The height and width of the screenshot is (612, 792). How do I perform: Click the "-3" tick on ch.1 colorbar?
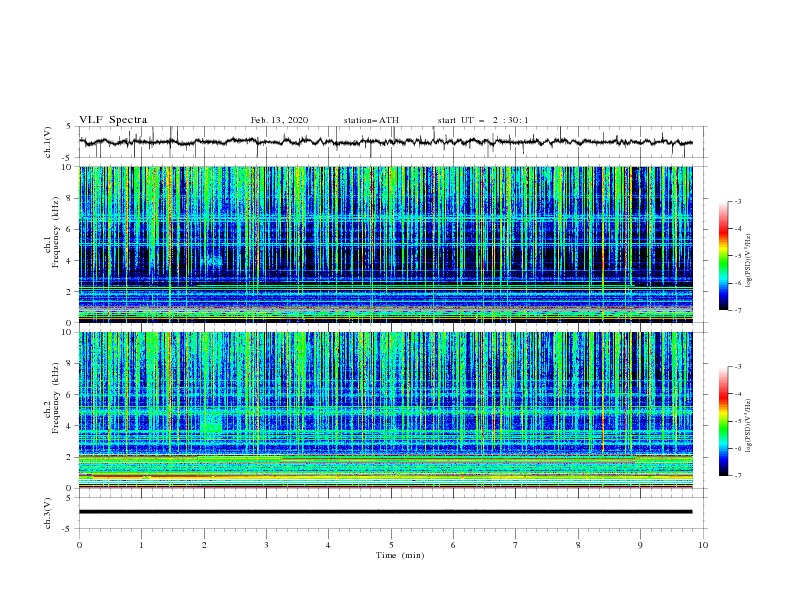click(x=737, y=201)
